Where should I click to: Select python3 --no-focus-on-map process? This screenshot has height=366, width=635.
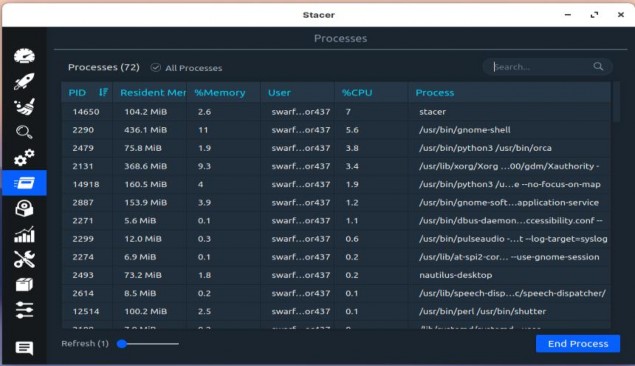[x=336, y=184]
